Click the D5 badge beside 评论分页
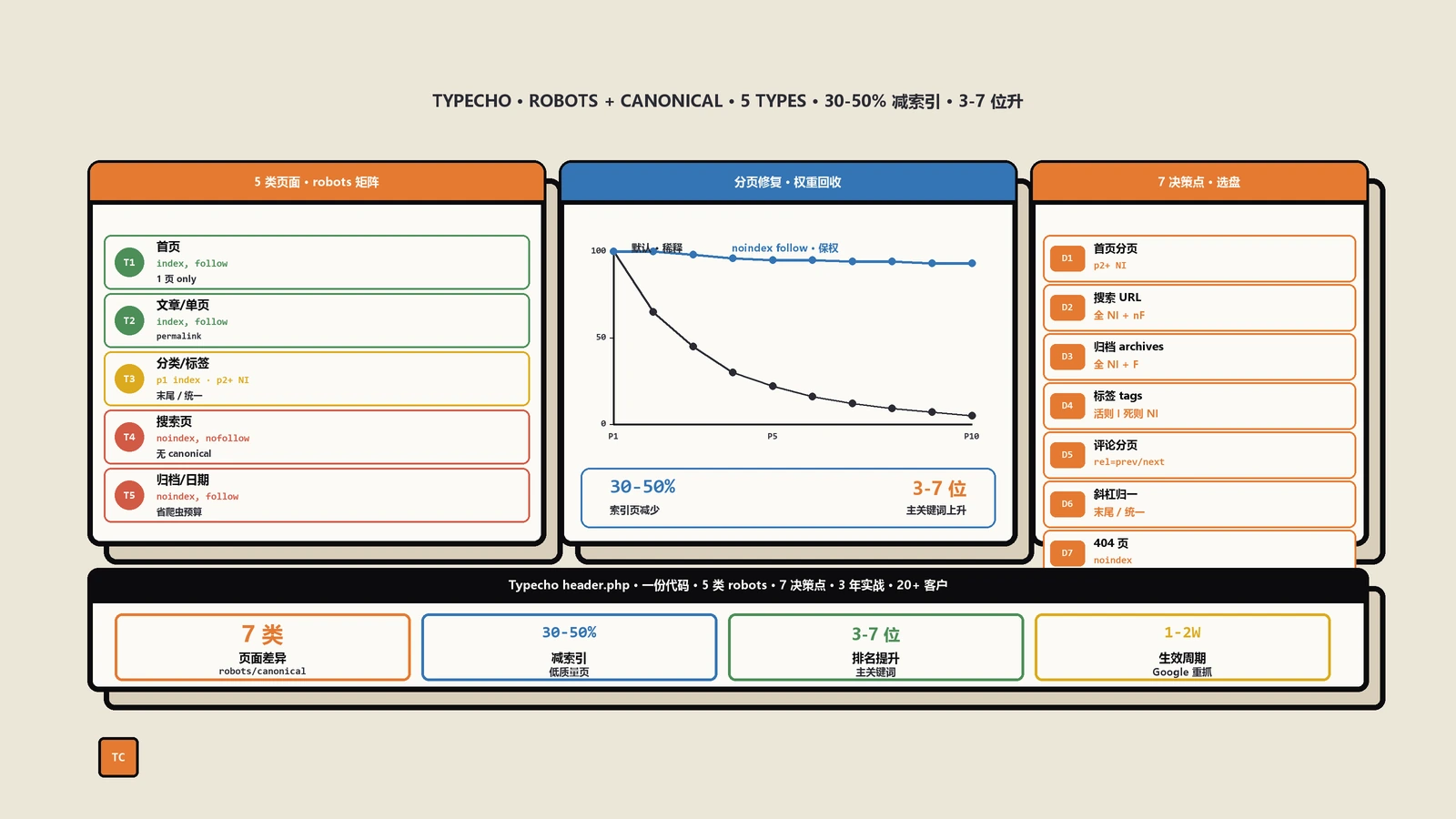 coord(1067,455)
